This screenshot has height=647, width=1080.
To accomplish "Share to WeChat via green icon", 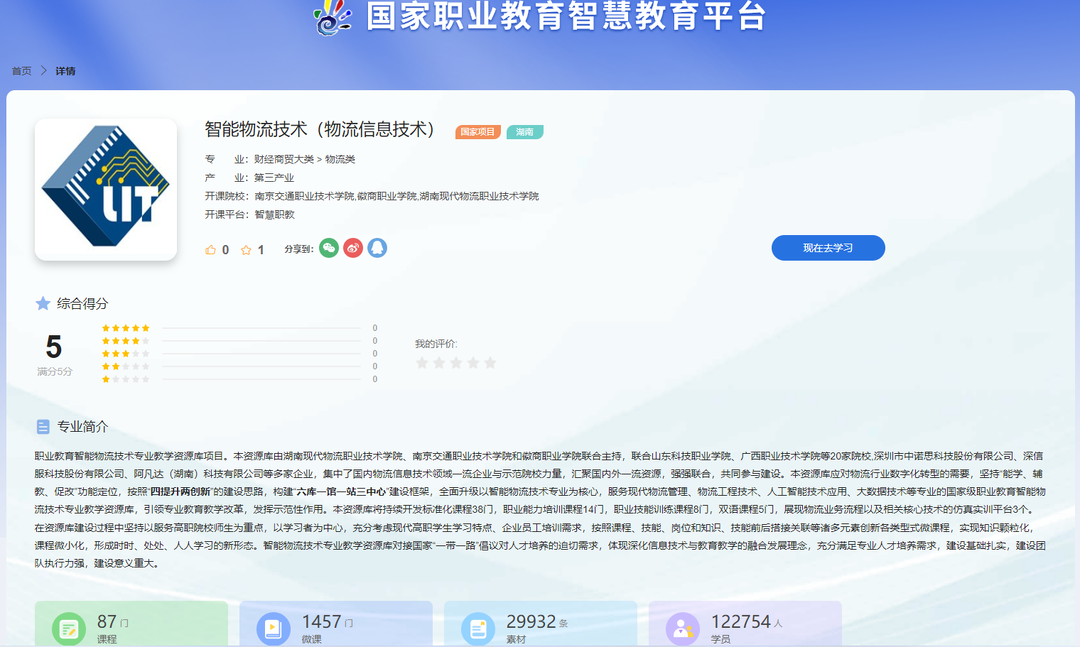I will (329, 248).
